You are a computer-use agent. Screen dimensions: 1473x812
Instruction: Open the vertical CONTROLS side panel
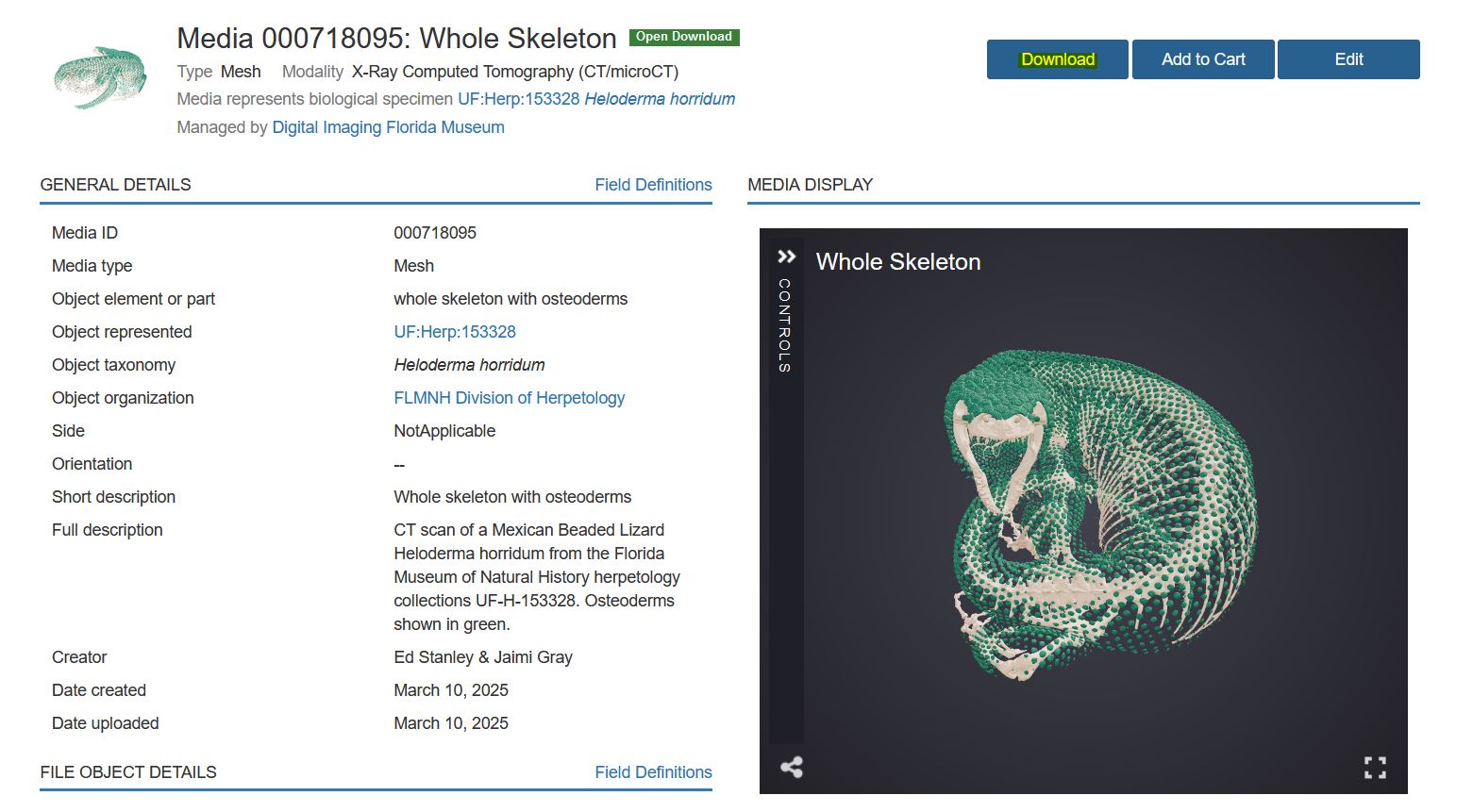point(785,325)
